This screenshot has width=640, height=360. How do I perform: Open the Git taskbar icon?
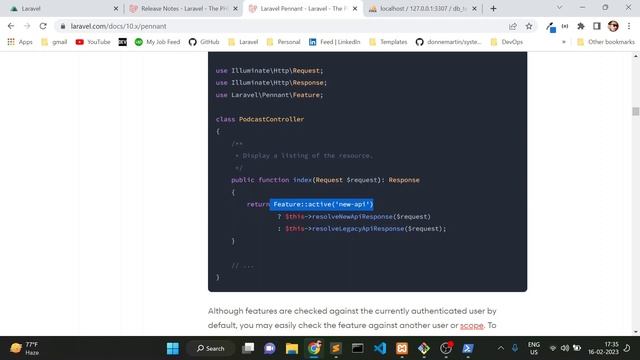(x=424, y=348)
